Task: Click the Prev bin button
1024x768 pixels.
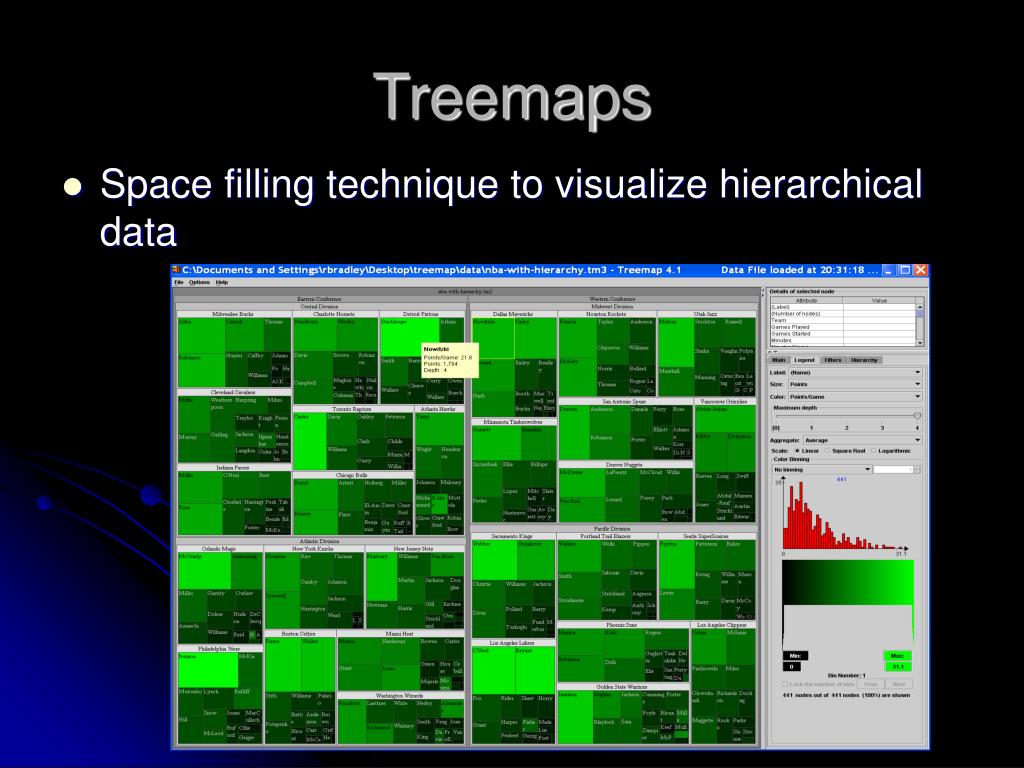Action: point(871,684)
